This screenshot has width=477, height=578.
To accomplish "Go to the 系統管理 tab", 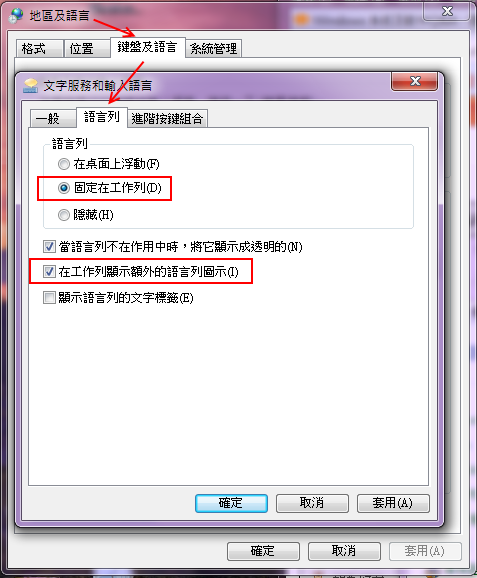I will point(213,48).
